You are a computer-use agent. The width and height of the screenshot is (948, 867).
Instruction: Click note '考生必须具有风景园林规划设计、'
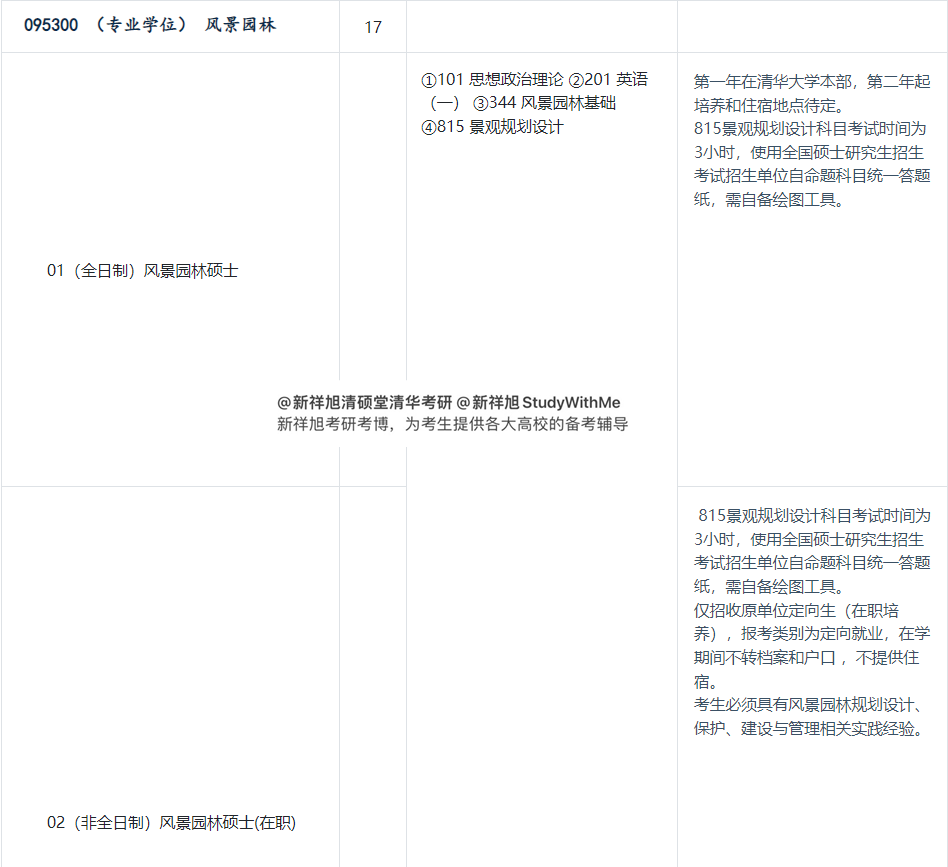tap(808, 704)
